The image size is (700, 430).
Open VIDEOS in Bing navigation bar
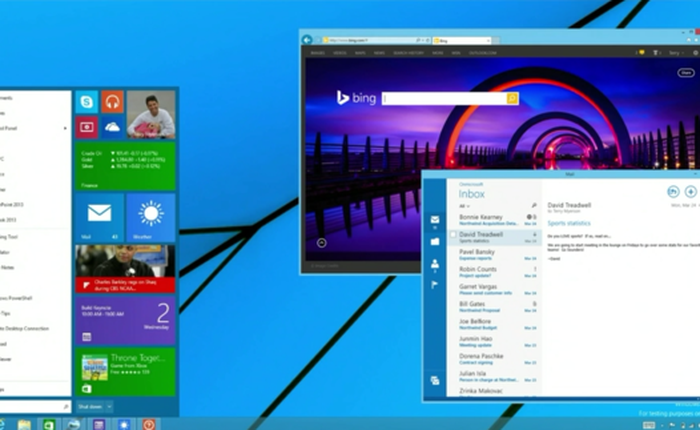[x=340, y=53]
